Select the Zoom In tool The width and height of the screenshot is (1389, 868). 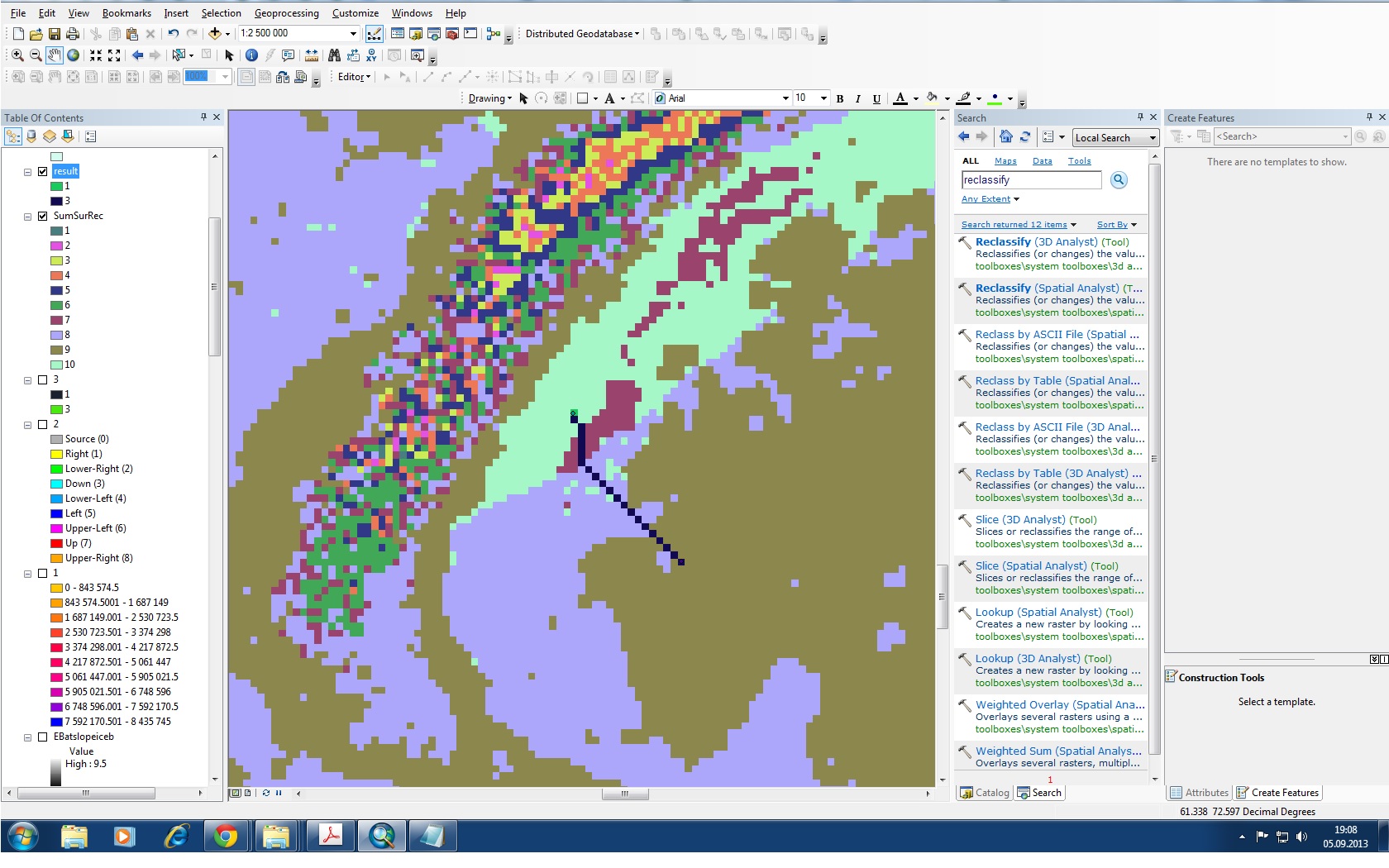[17, 55]
